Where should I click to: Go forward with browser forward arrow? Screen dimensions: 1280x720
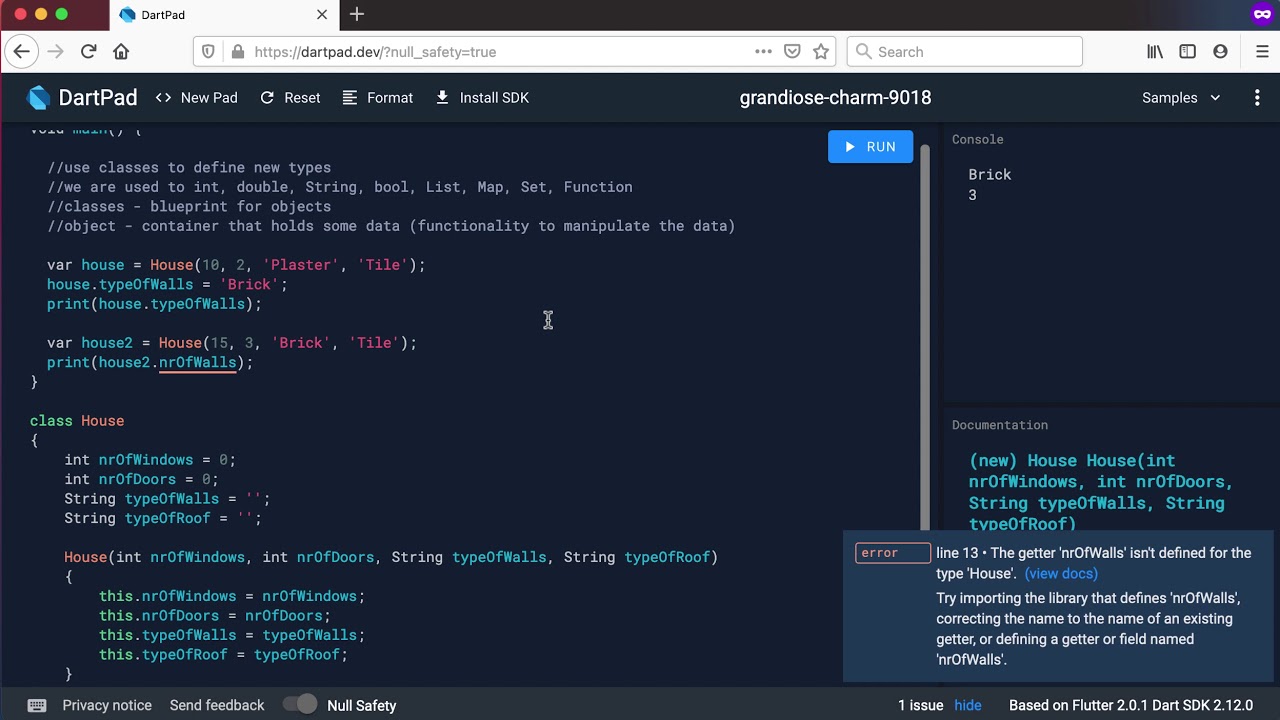coord(55,51)
